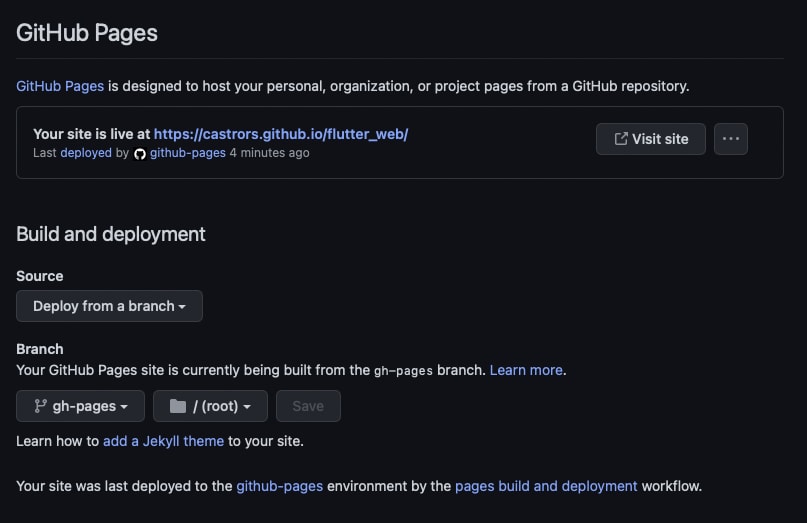Open pages build and deployment workflow link

[x=546, y=486]
